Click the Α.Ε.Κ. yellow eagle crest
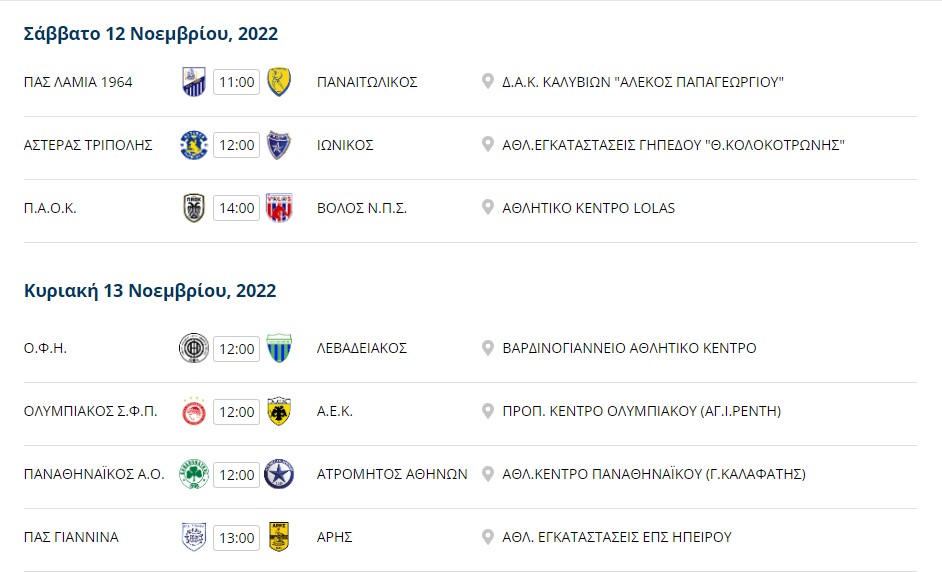The height and width of the screenshot is (572, 942). (279, 411)
